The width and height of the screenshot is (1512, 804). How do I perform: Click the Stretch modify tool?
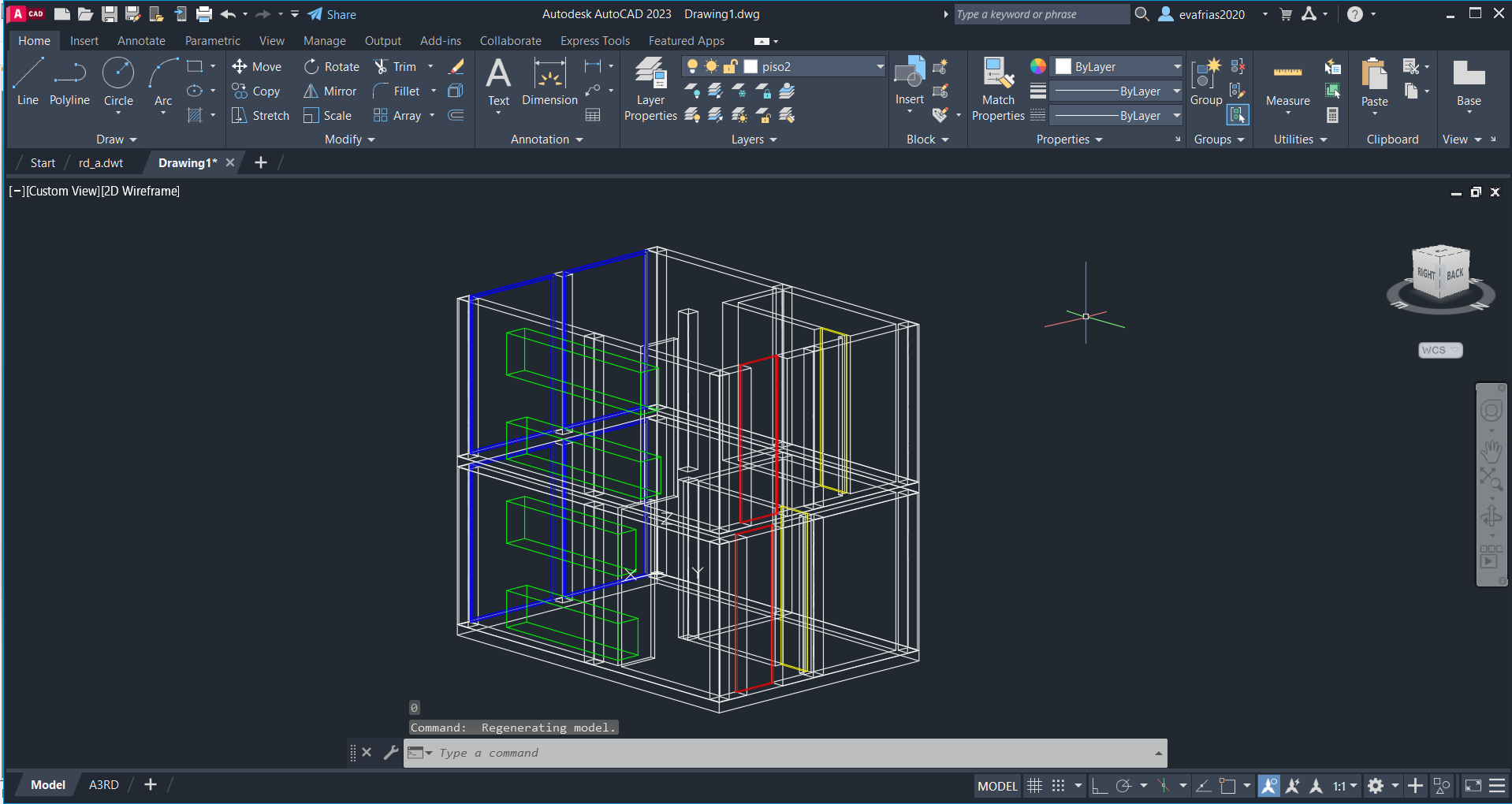point(261,116)
